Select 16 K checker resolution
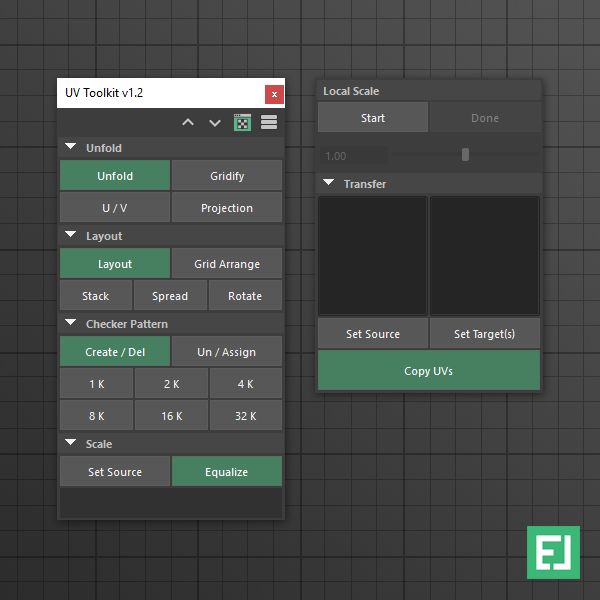 click(x=171, y=415)
